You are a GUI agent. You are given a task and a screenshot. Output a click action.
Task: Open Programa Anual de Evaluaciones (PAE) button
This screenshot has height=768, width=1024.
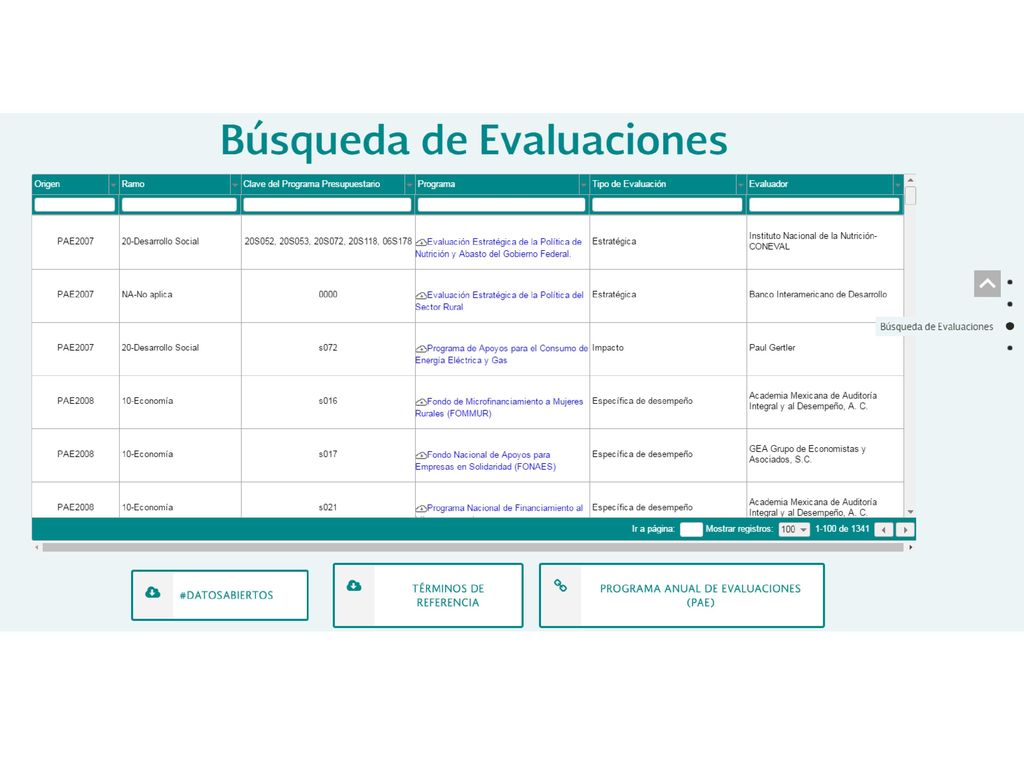682,595
